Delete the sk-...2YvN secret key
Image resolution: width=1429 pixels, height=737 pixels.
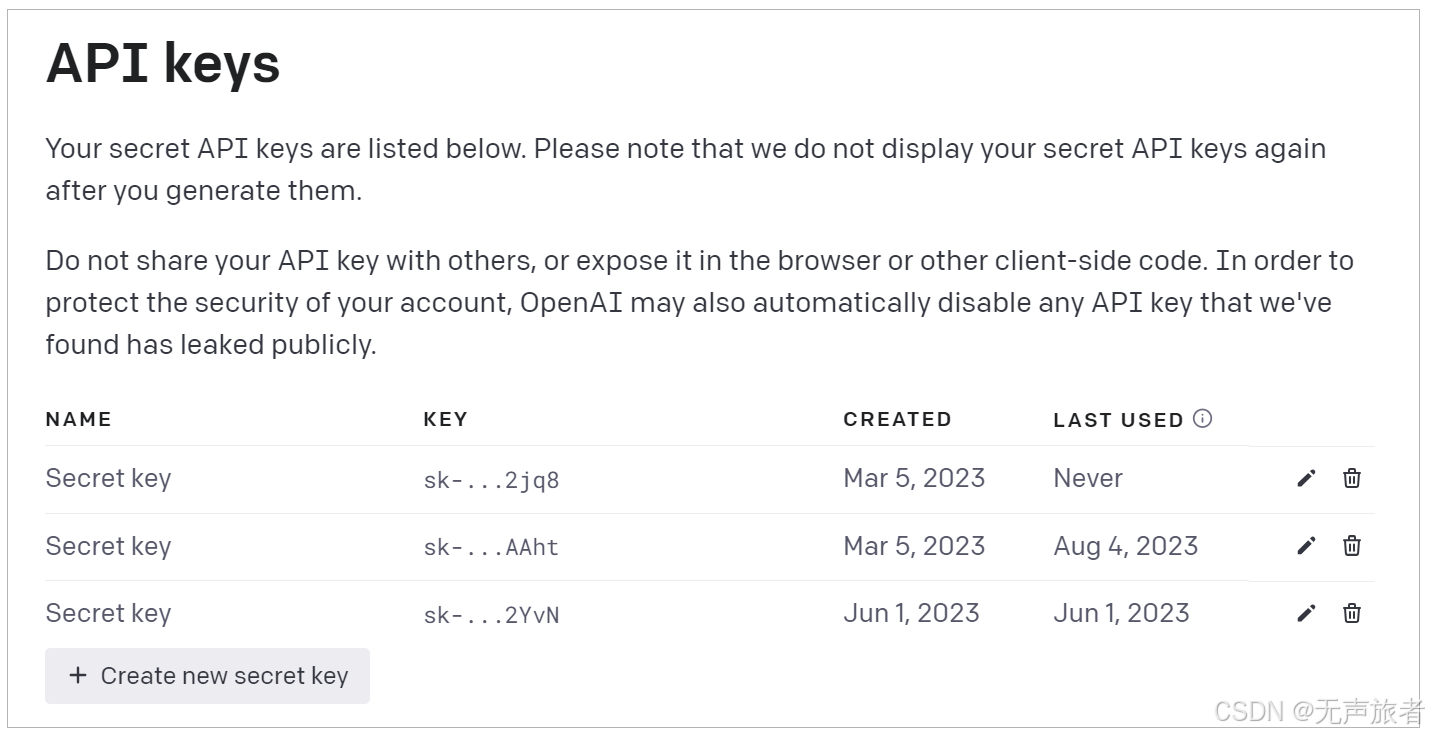coord(1352,613)
